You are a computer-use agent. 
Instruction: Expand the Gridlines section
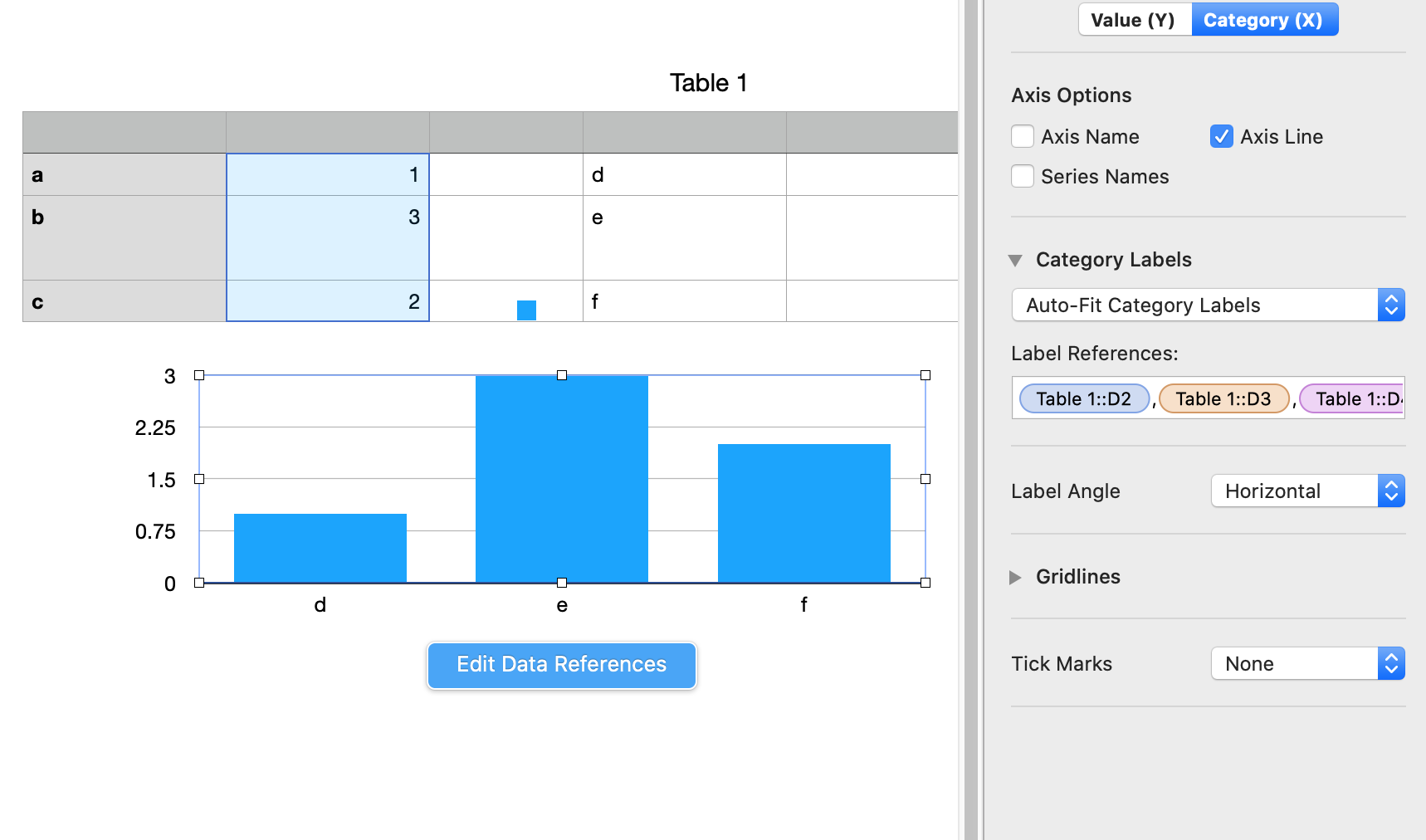pos(1015,578)
